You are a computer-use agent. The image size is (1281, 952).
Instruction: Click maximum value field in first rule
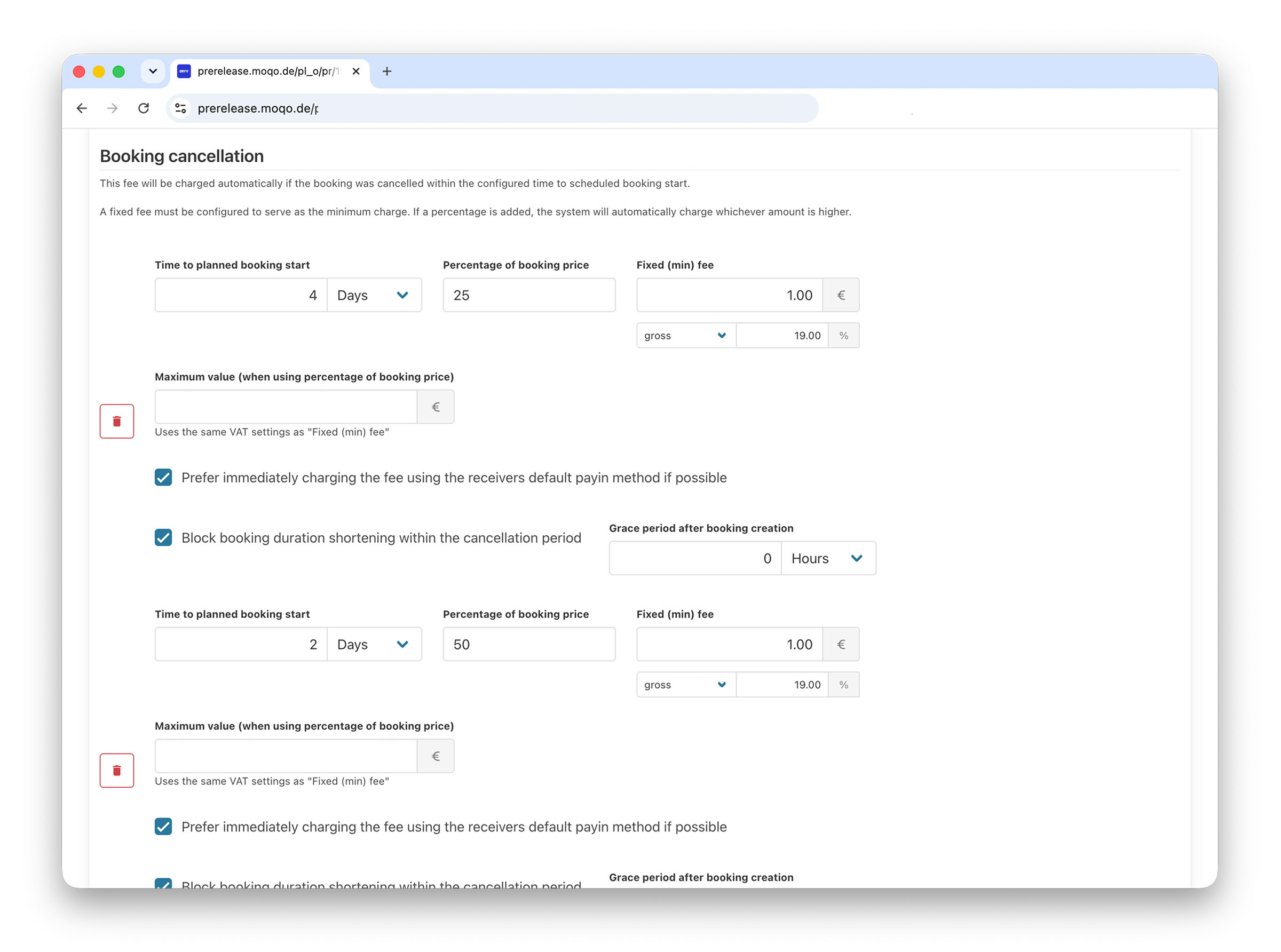[286, 407]
